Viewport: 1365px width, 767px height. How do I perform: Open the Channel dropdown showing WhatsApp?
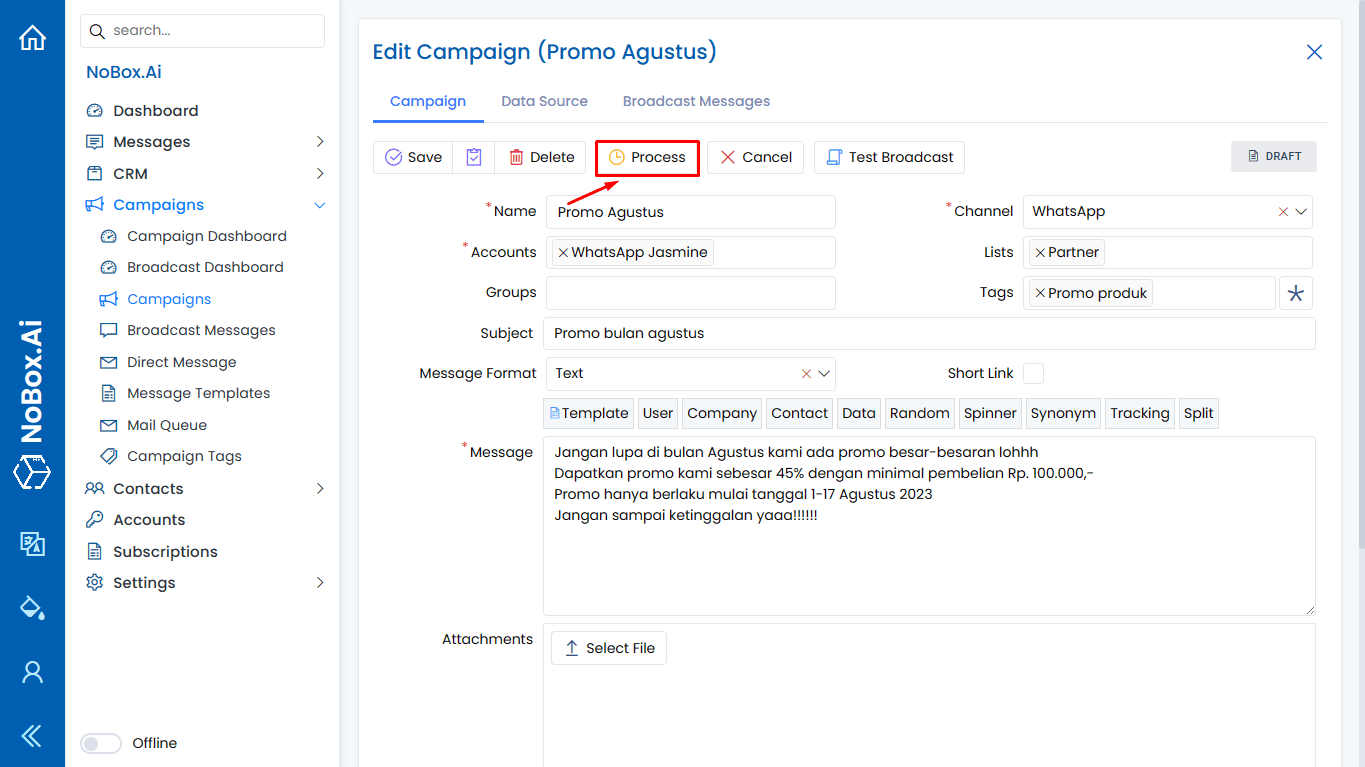click(1302, 211)
